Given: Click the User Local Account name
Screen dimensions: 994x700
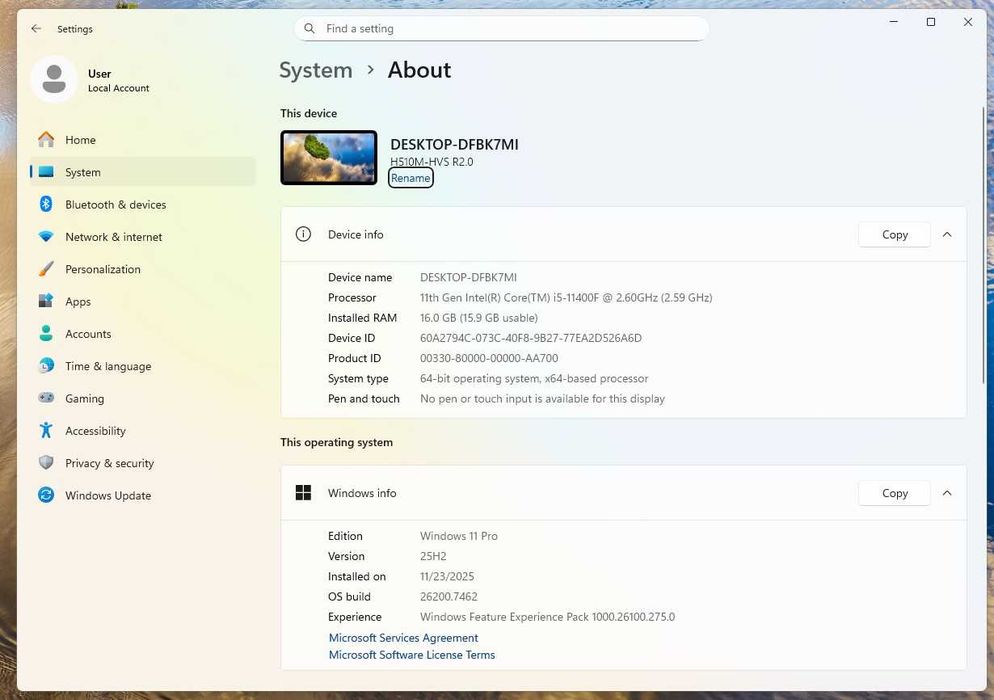Looking at the screenshot, I should pyautogui.click(x=119, y=81).
